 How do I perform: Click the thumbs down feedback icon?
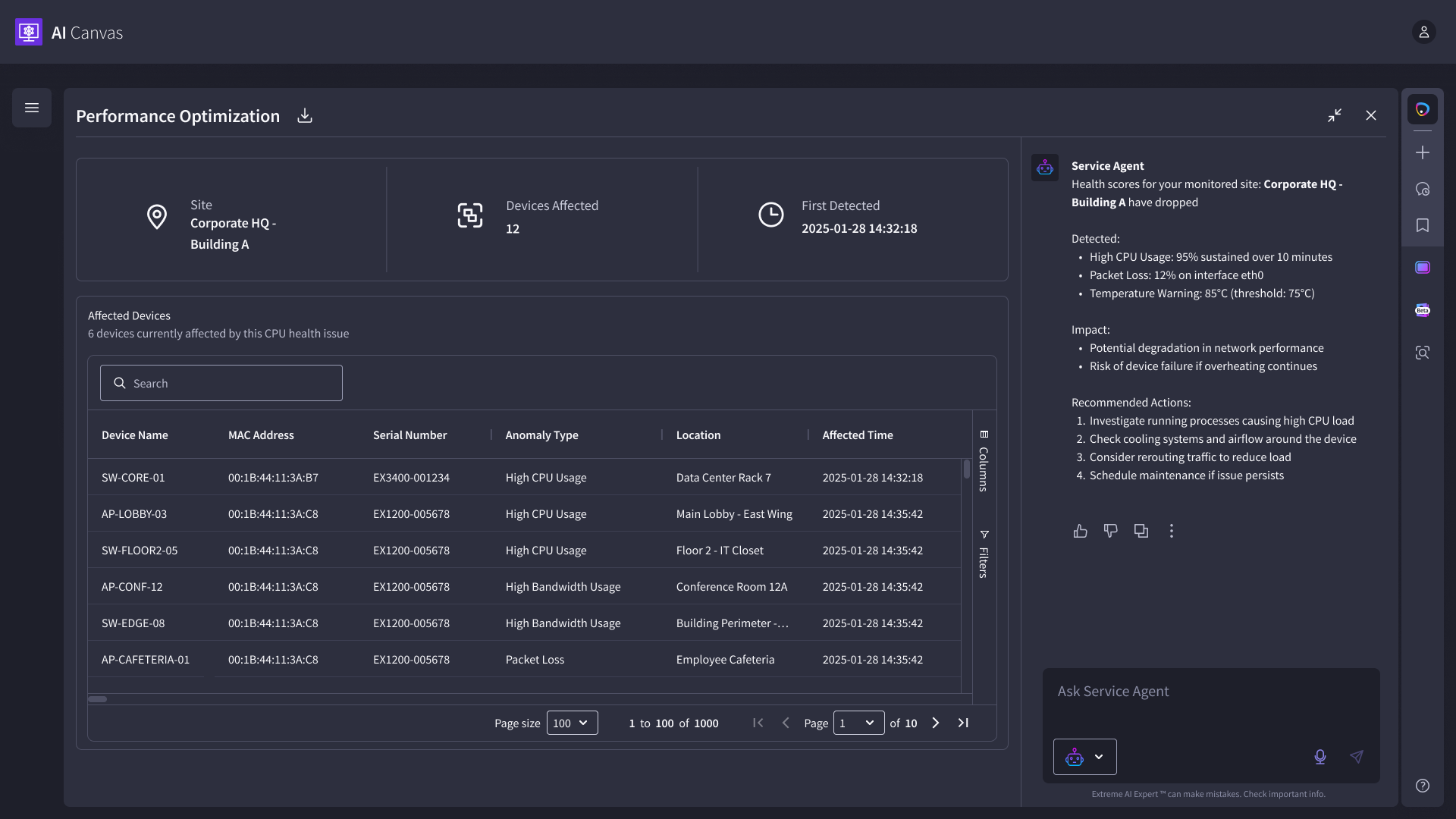point(1111,531)
